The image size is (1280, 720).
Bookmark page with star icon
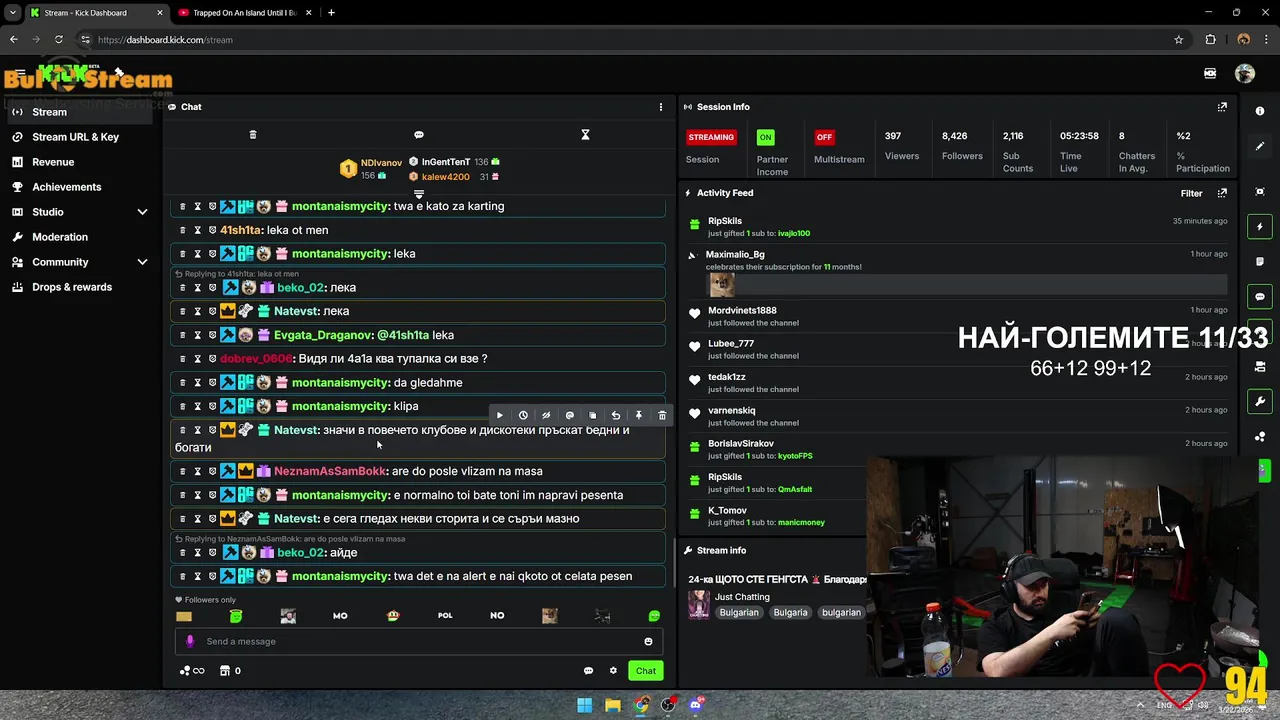[x=1179, y=40]
